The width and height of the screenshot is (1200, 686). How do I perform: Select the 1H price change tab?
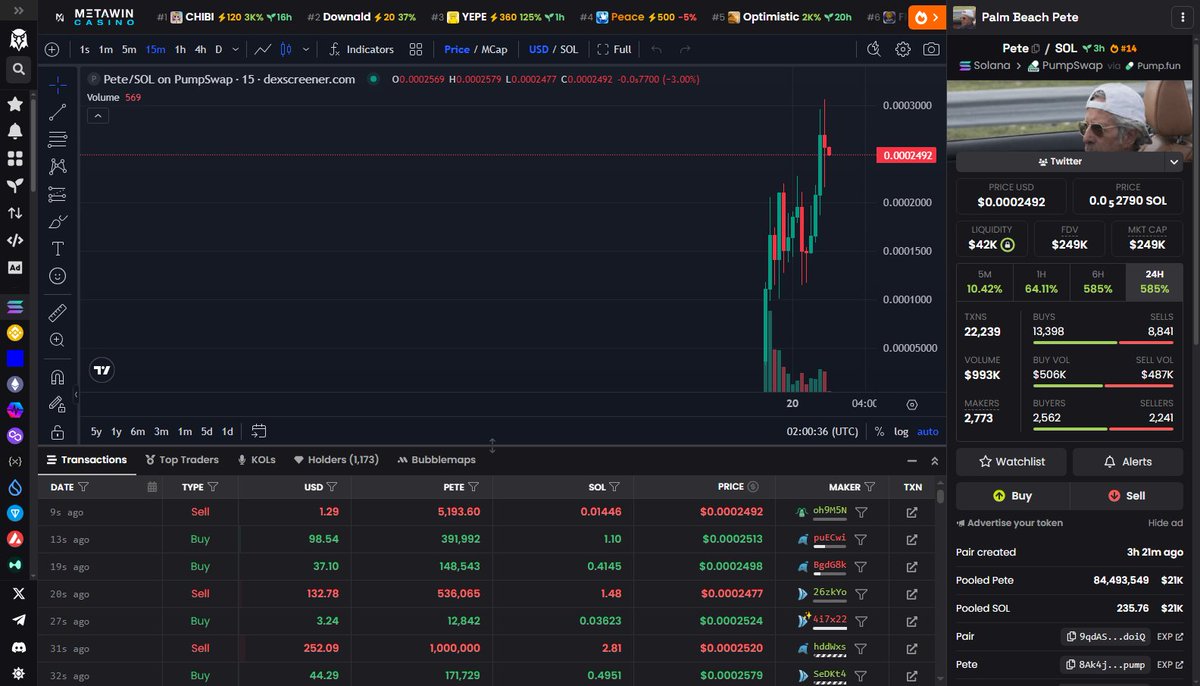tap(1041, 282)
